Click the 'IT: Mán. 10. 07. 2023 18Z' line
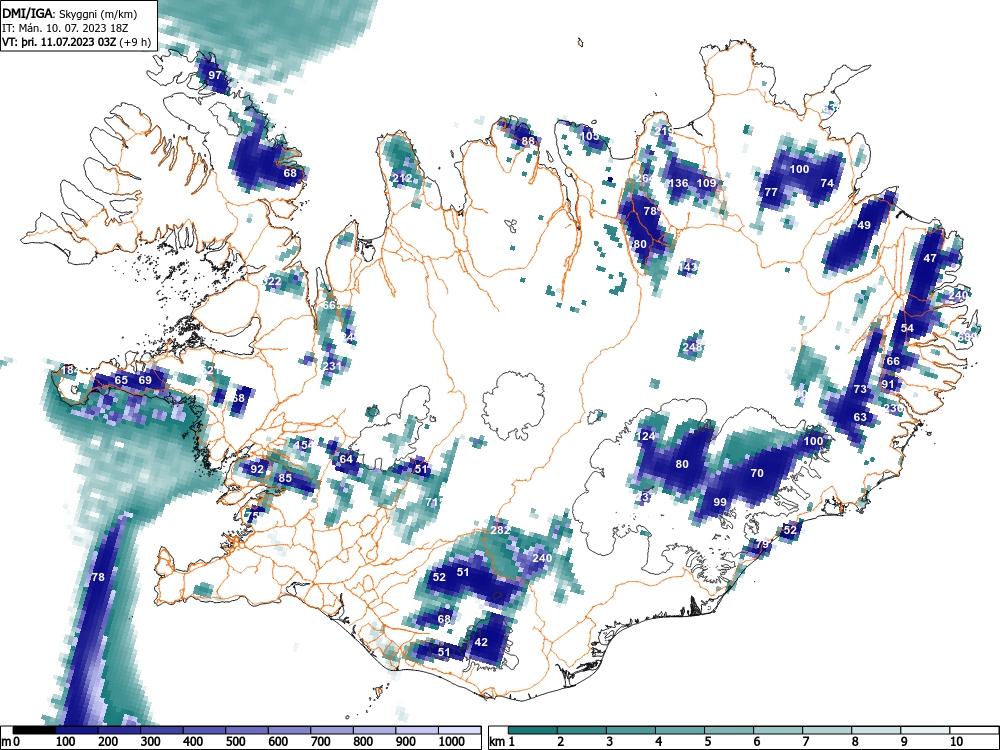The height and width of the screenshot is (750, 1000). (65, 28)
